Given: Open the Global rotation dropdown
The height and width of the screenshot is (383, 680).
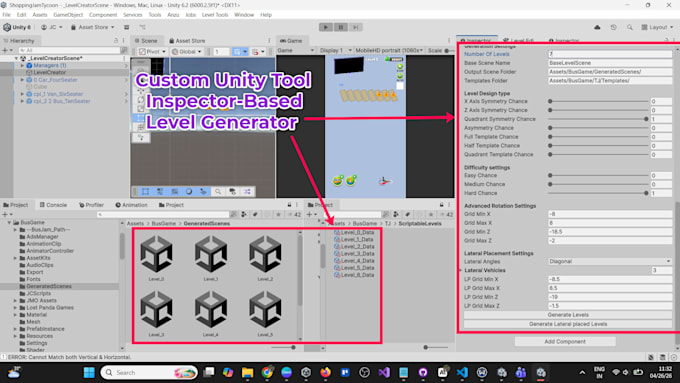Looking at the screenshot, I should [187, 51].
